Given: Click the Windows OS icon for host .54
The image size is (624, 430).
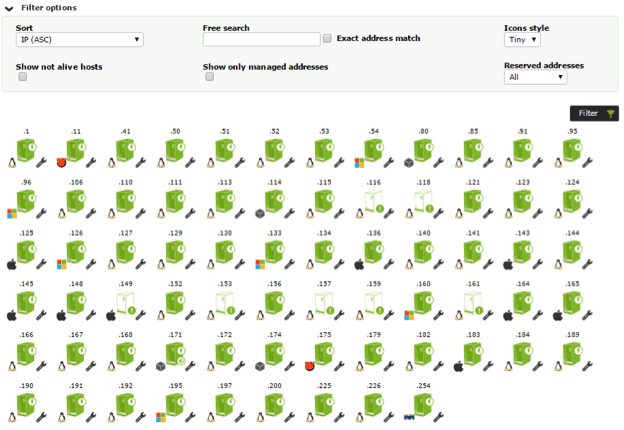Looking at the screenshot, I should click(359, 163).
